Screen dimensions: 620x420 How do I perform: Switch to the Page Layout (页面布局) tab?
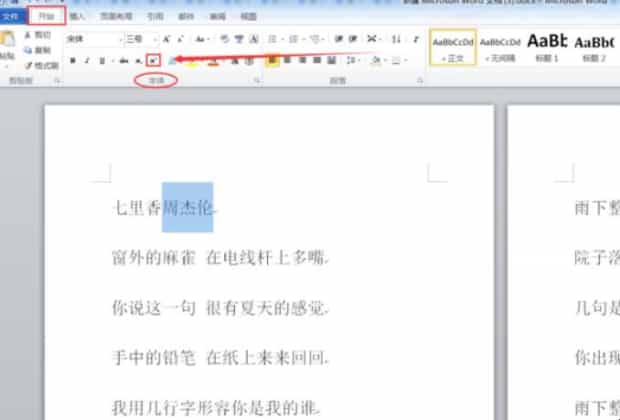116,17
